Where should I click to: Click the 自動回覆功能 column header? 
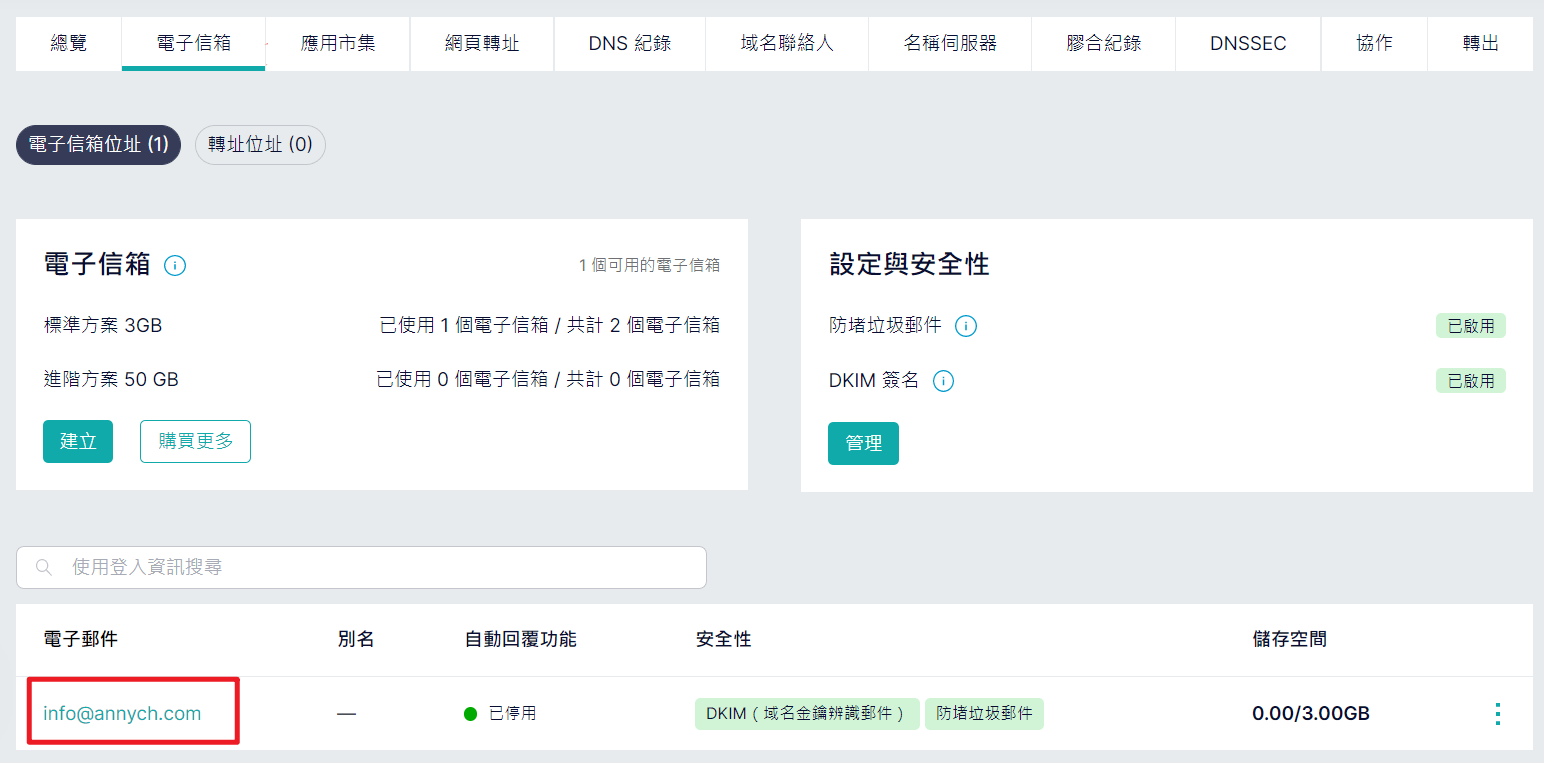520,639
